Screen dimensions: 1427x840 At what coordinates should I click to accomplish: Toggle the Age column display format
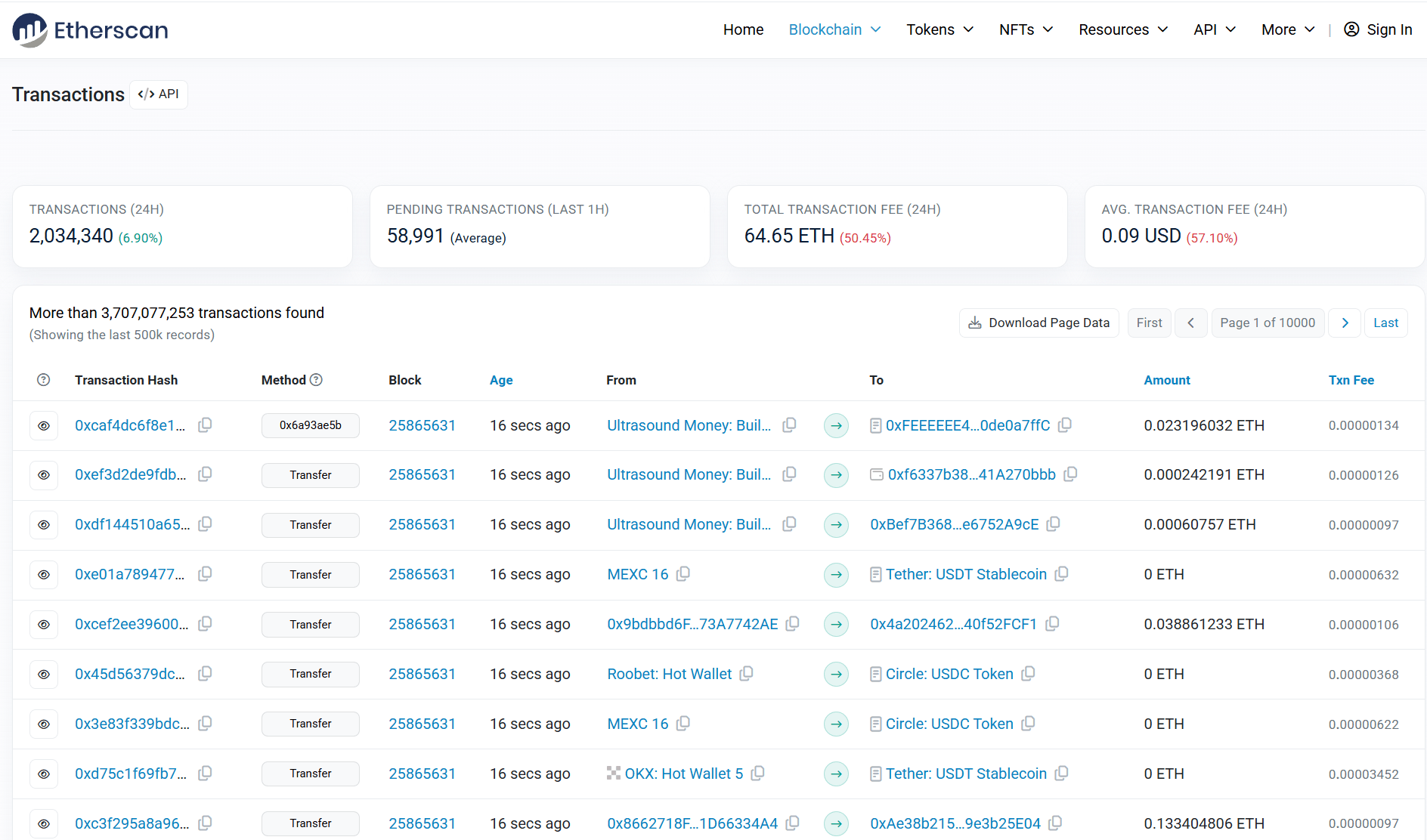tap(501, 380)
